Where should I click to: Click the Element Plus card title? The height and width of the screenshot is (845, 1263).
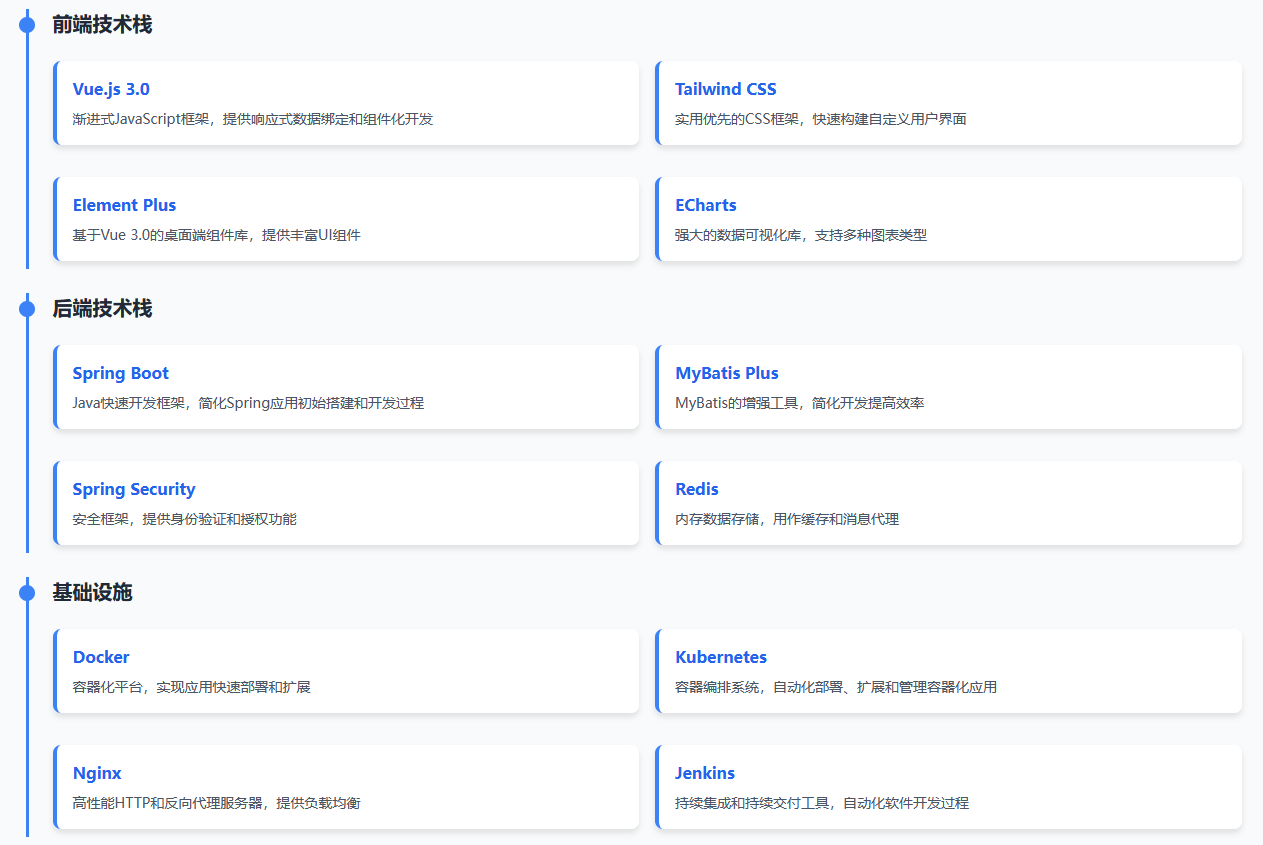point(124,205)
